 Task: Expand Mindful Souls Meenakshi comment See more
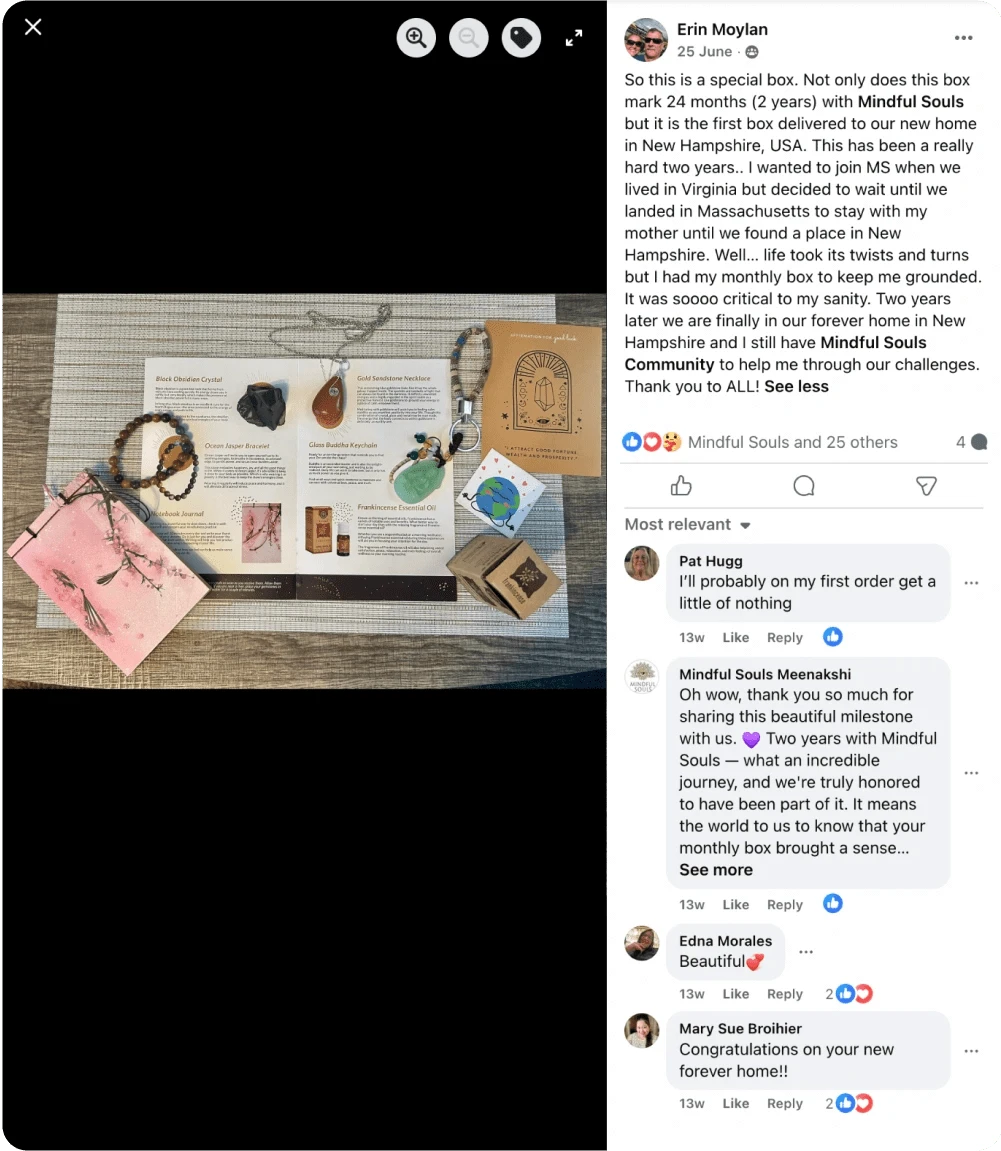coord(716,870)
